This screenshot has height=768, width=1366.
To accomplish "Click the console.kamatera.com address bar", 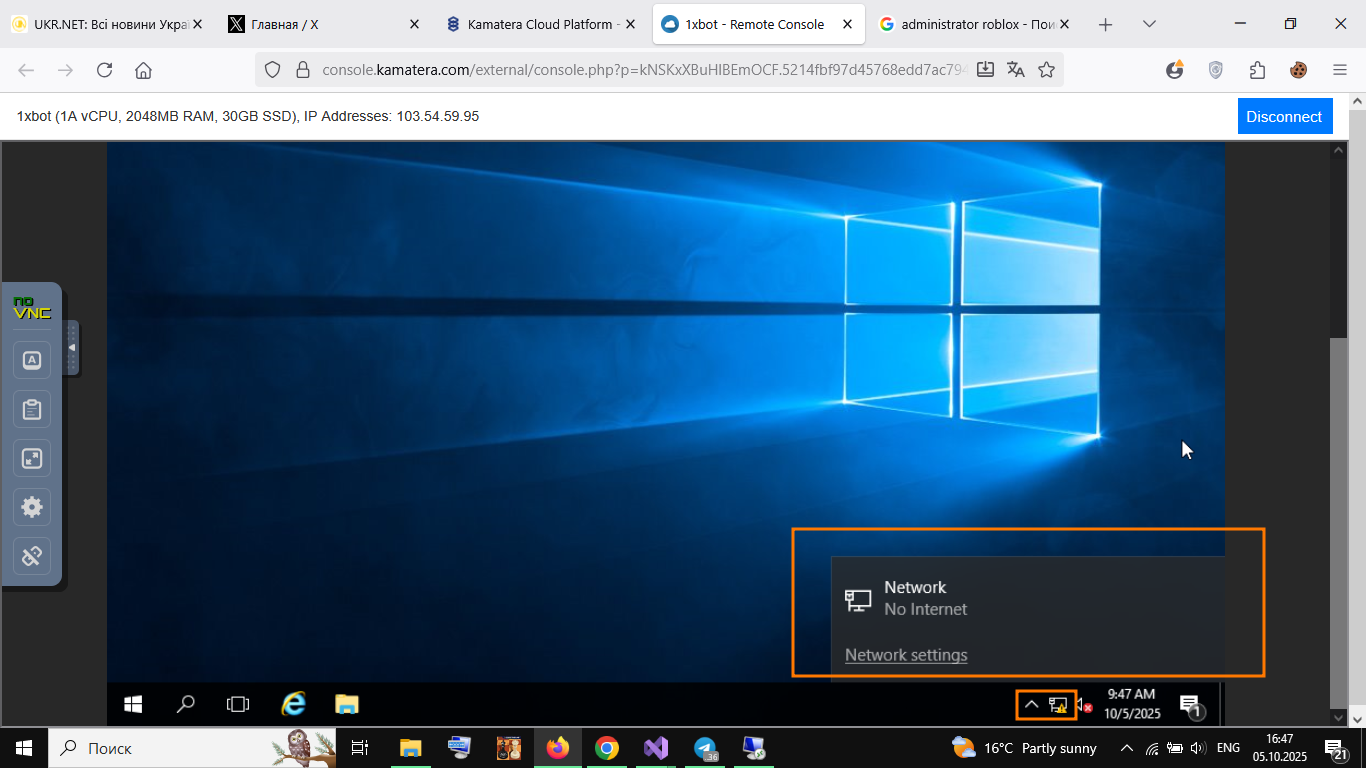I will [645, 70].
